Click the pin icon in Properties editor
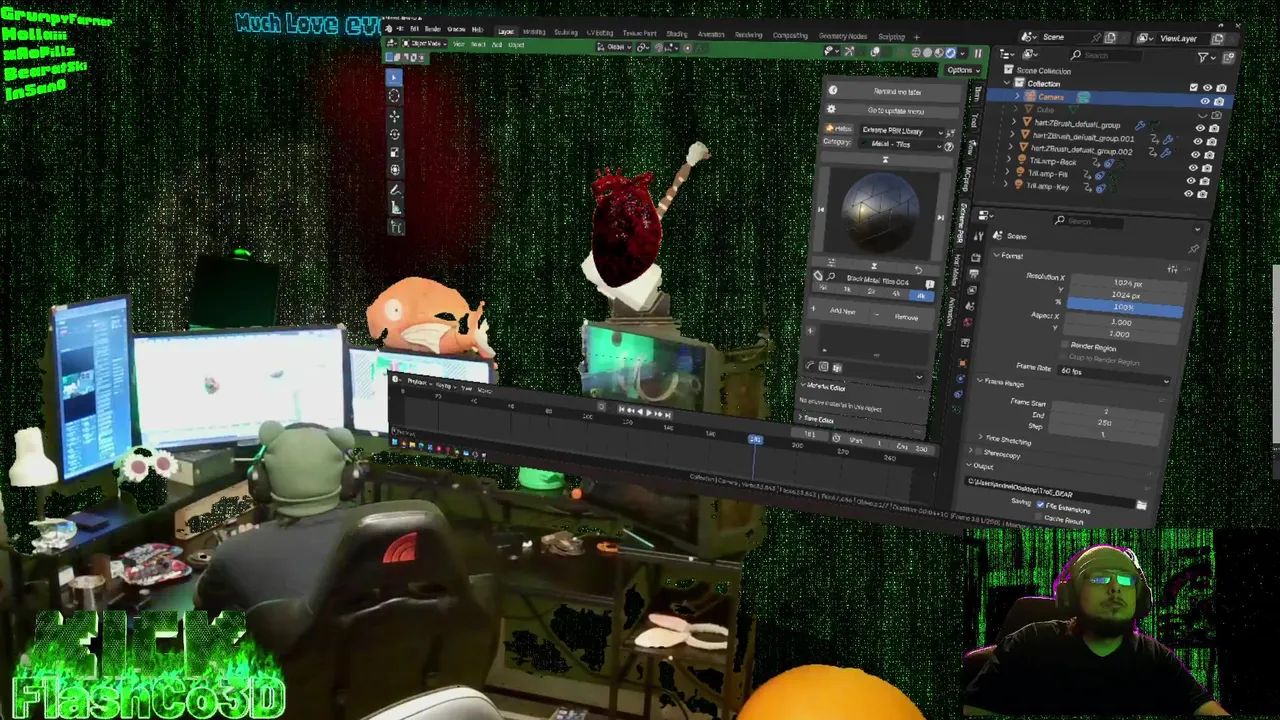Viewport: 1280px width, 720px height. pos(1193,249)
